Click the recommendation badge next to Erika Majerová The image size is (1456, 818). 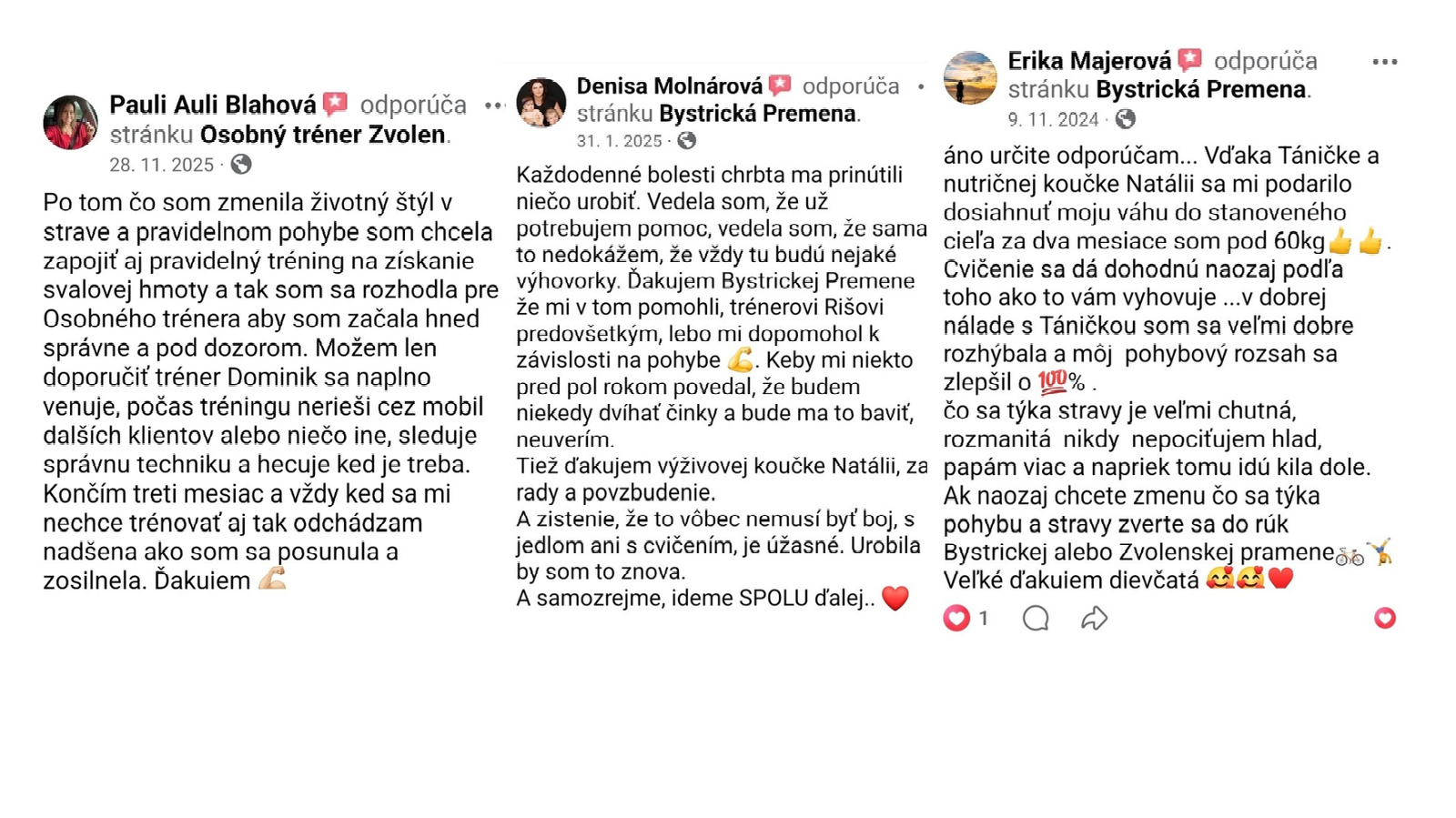(1189, 61)
